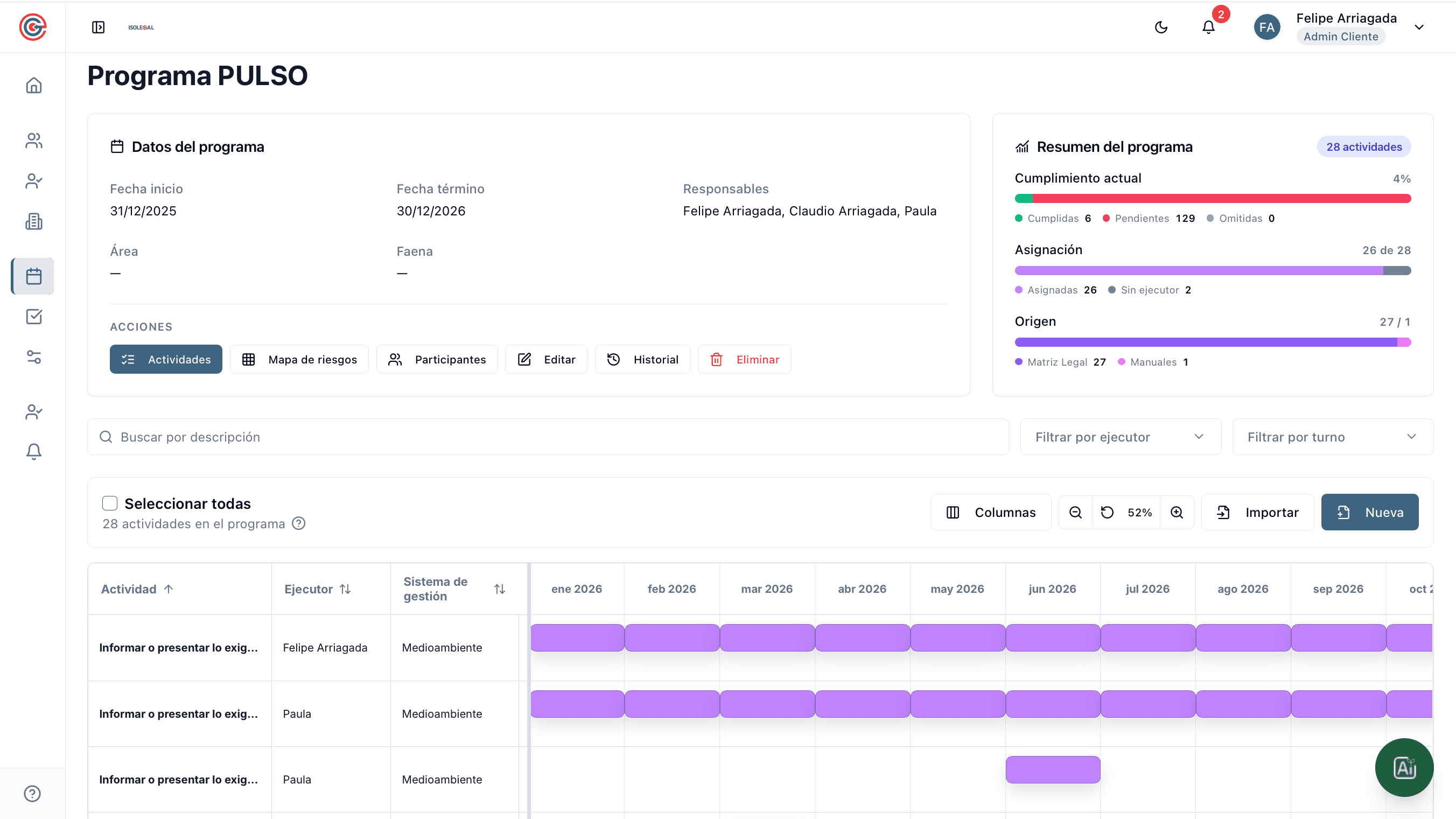Open Filtrar por ejecutor dropdown

(x=1120, y=436)
